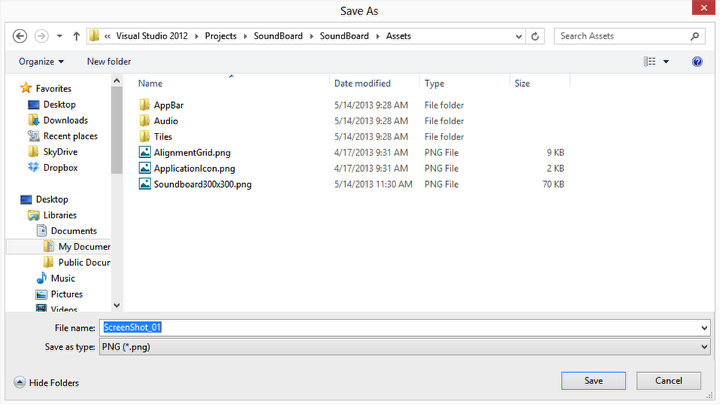This screenshot has height=405, width=720.
Task: Sort files by the Size column
Action: click(522, 84)
